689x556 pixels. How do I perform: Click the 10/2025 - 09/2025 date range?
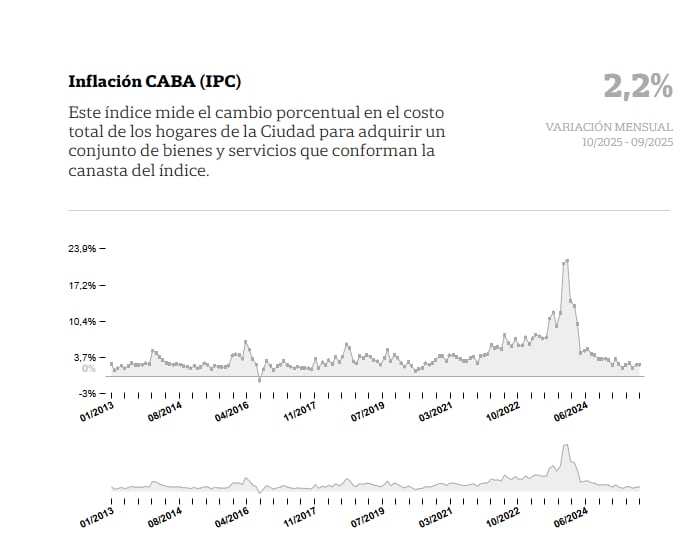click(x=627, y=142)
